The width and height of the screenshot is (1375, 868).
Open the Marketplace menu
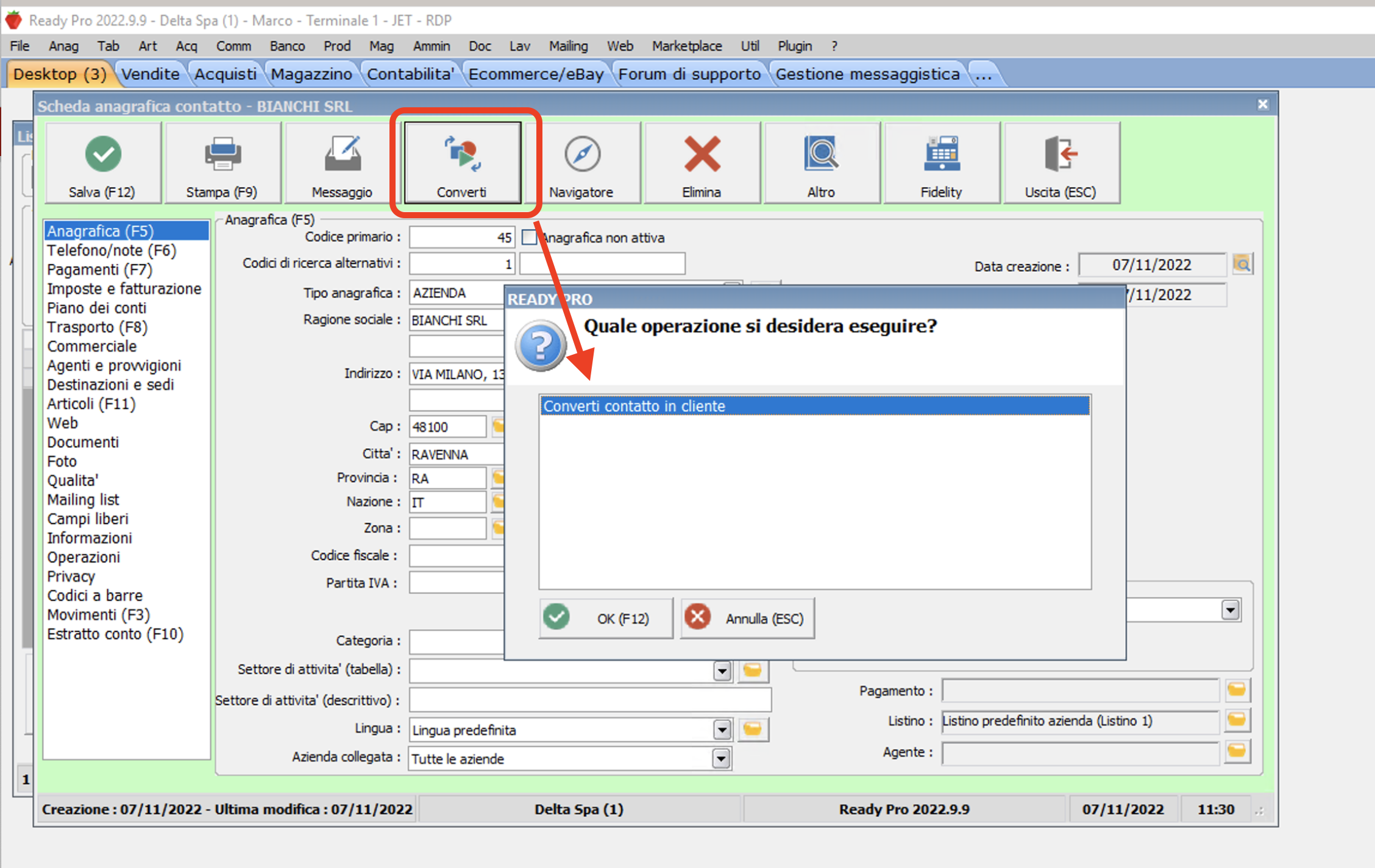coord(687,46)
